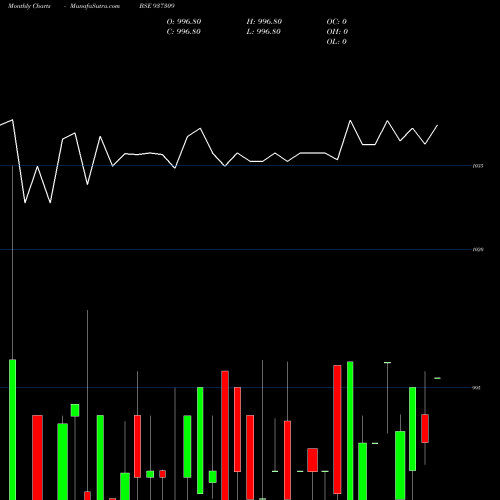Click the open value 'O: 996.80'
Viewport: 500px width, 500px height.
coord(184,22)
